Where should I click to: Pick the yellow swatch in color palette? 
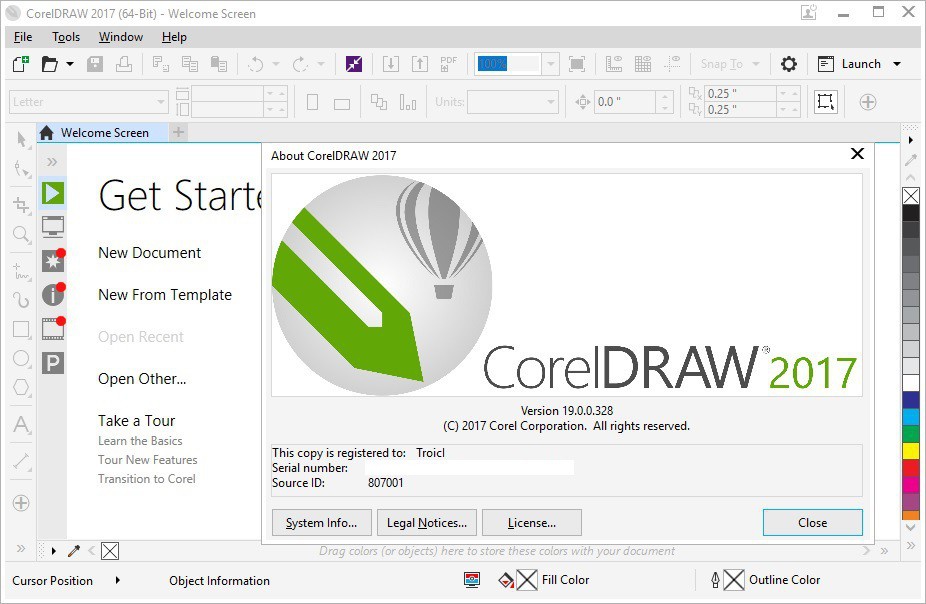[x=911, y=451]
